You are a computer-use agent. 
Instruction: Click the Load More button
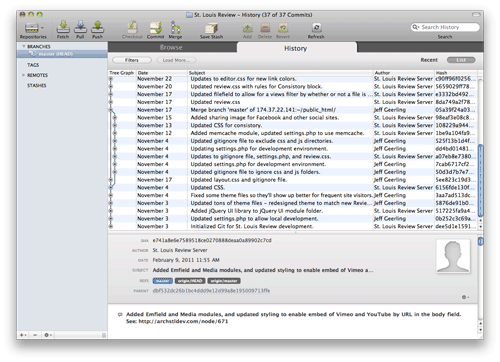pyautogui.click(x=176, y=60)
